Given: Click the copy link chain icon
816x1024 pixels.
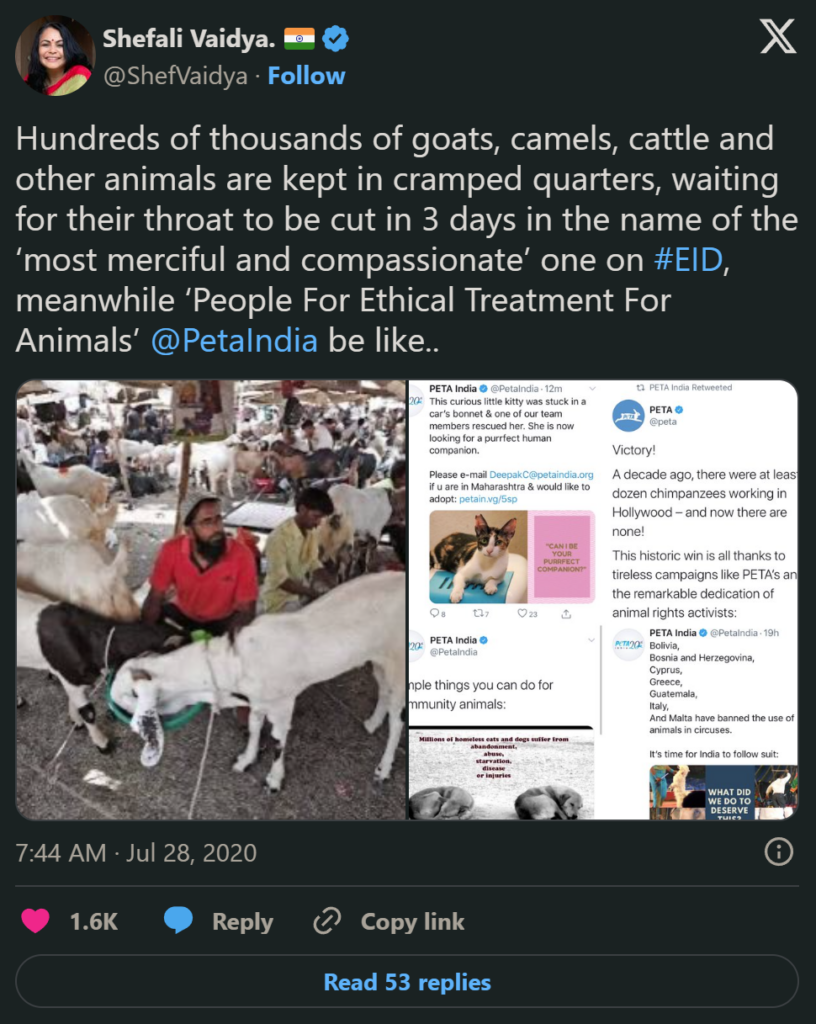Looking at the screenshot, I should [x=327, y=921].
